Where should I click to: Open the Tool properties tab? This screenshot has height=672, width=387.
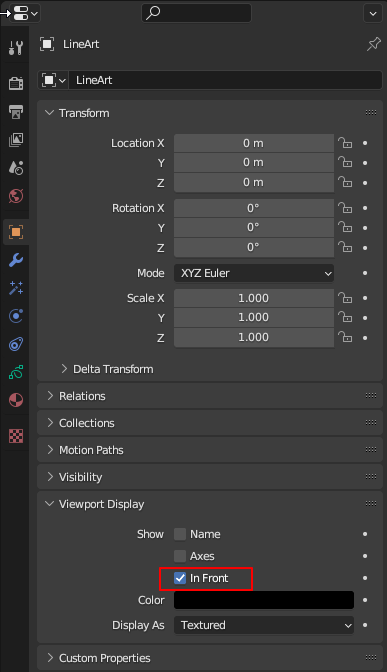pyautogui.click(x=16, y=48)
